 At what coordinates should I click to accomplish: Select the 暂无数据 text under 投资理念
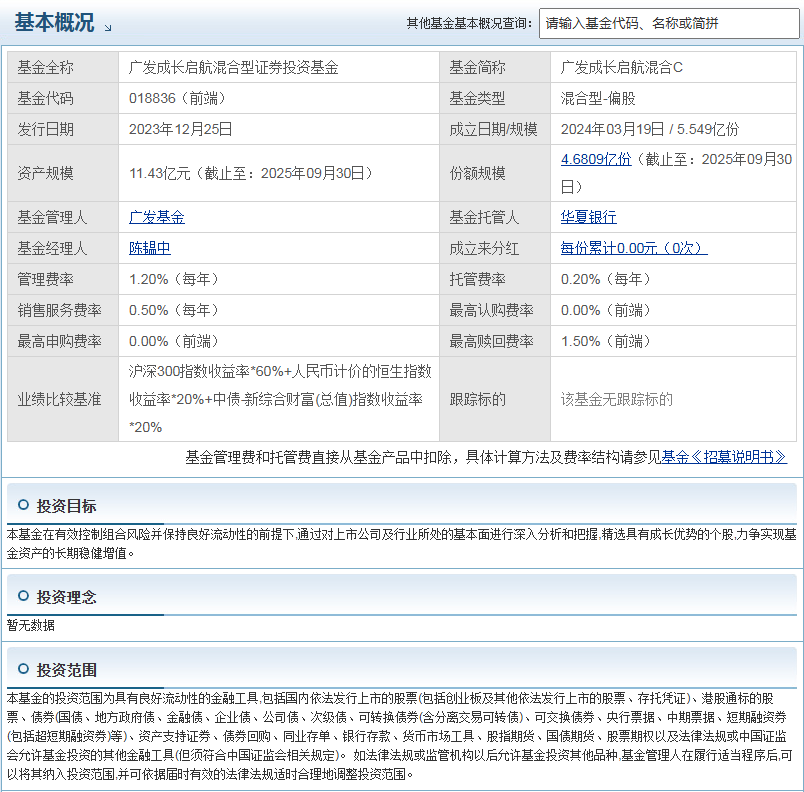tap(31, 625)
